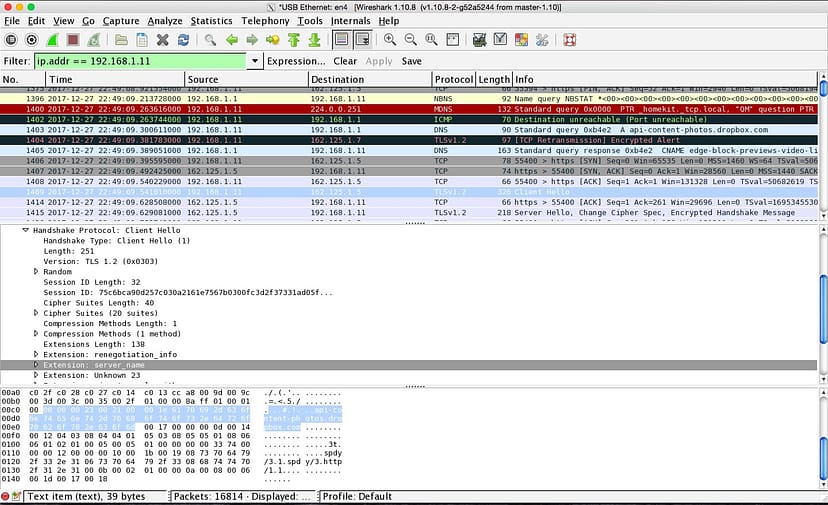Zoom in on packet text

(x=388, y=40)
